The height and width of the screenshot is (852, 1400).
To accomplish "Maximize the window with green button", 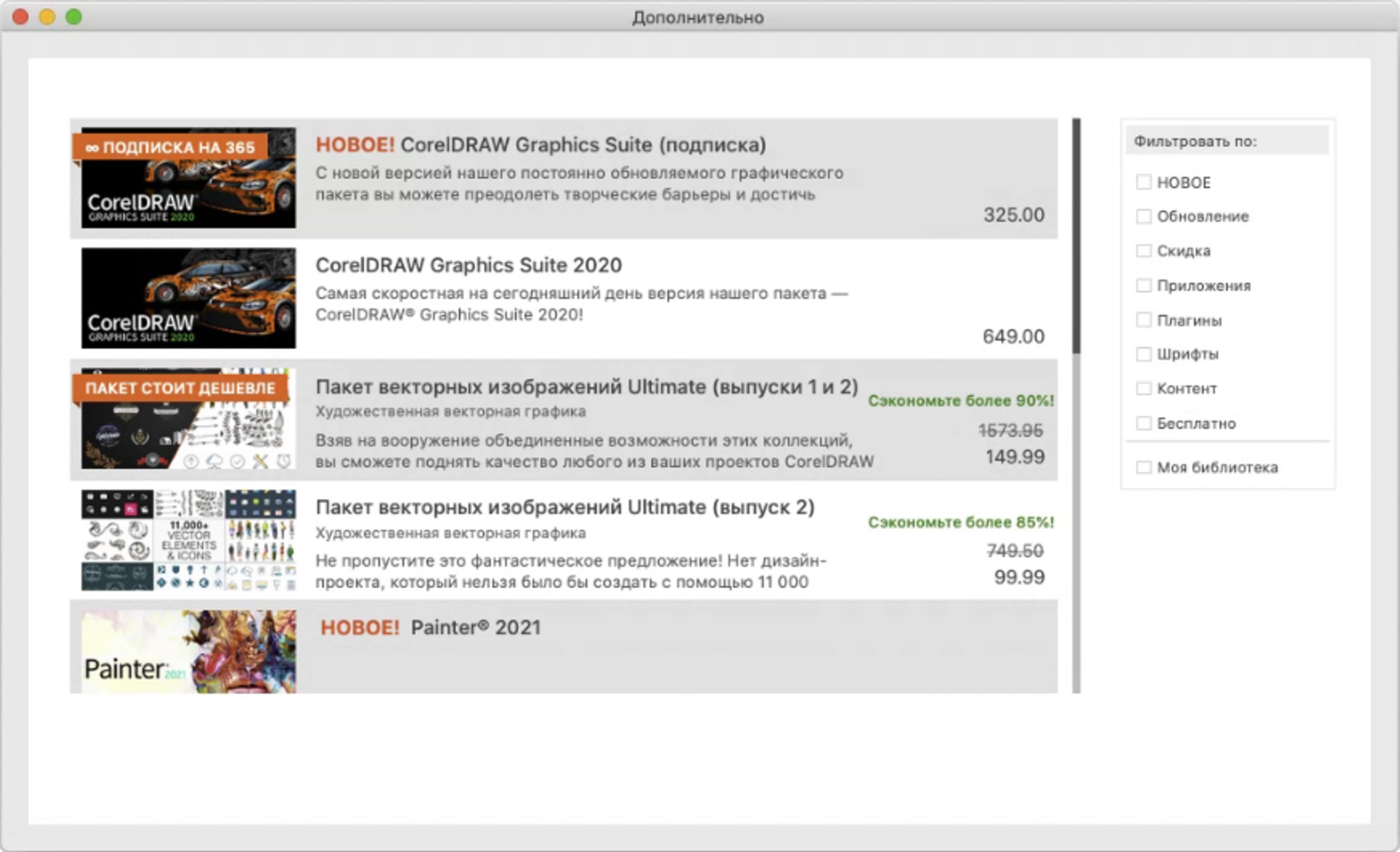I will 74,17.
